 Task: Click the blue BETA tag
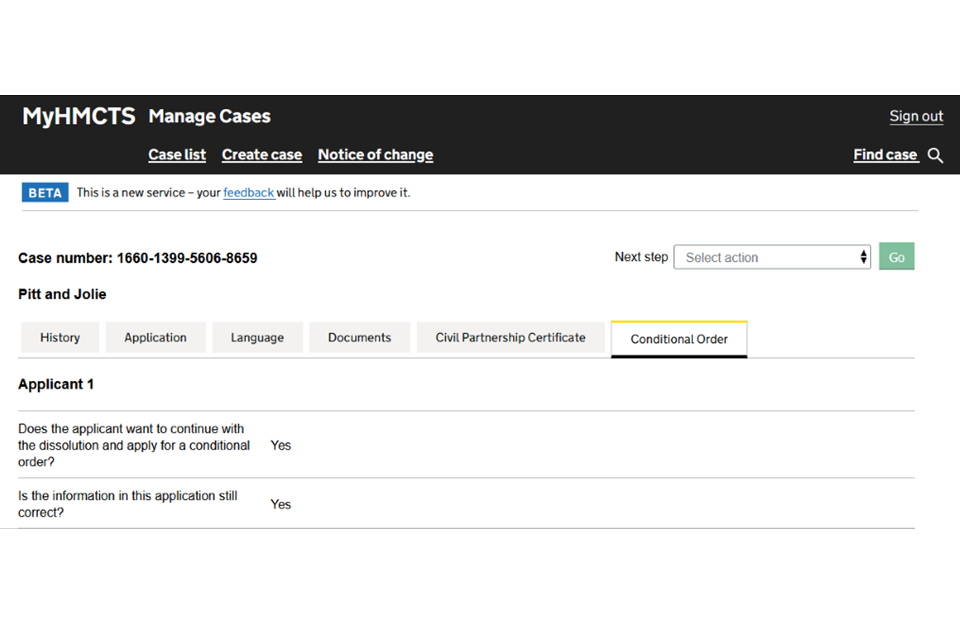45,193
